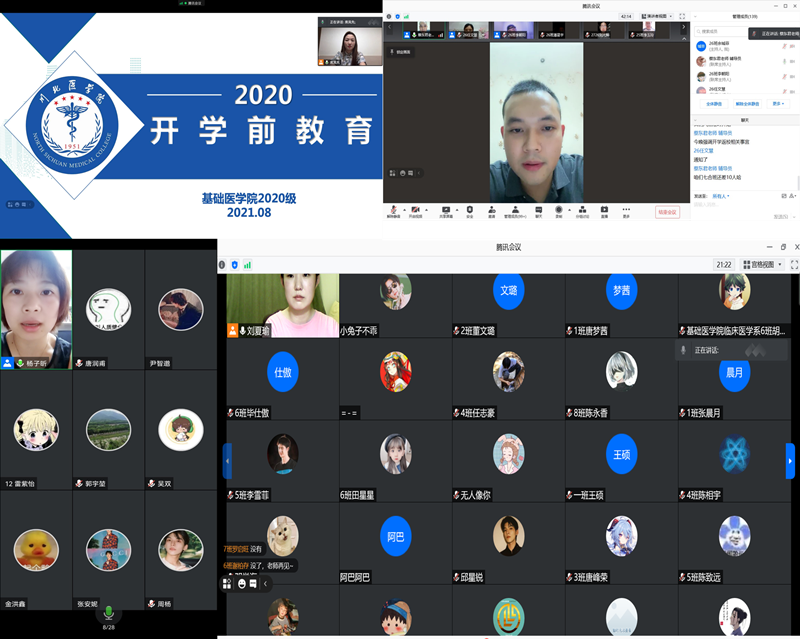The image size is (800, 639).
Task: Go to next page with right blue arrow
Action: tap(791, 461)
